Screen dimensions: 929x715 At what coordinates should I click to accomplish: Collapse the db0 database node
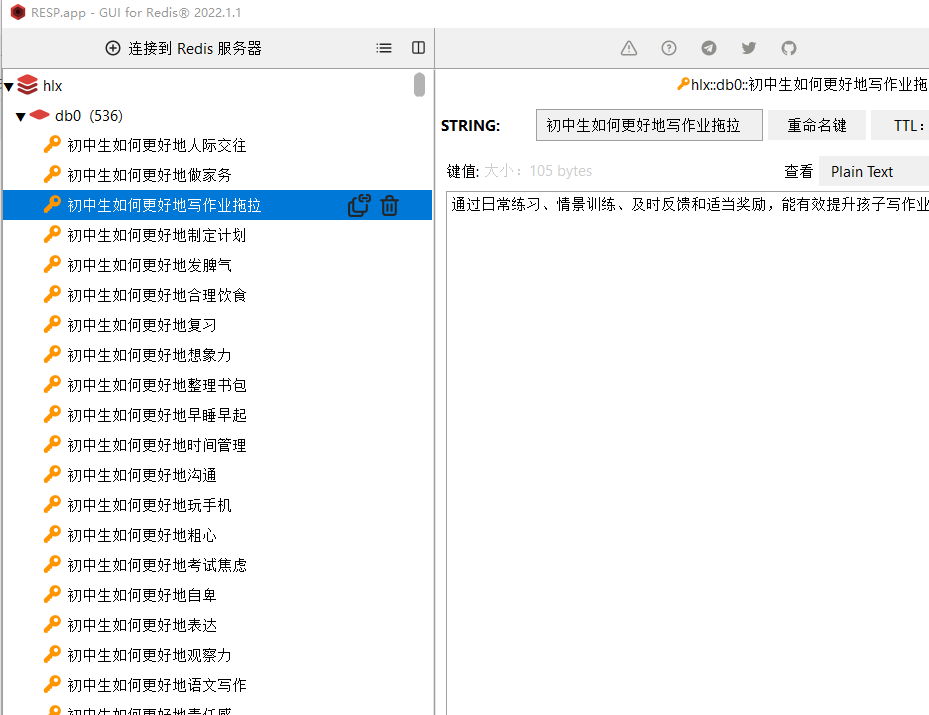(x=21, y=116)
